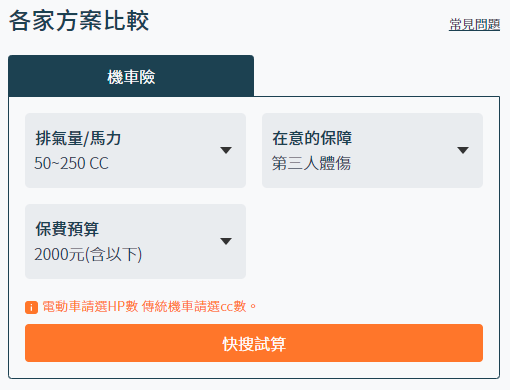Click the 快搜試算 button
This screenshot has width=510, height=390.
(x=254, y=343)
